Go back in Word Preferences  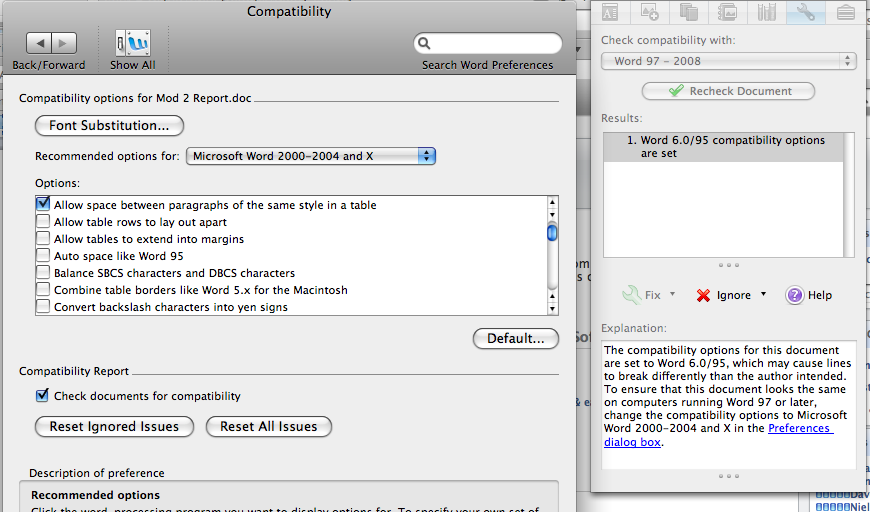39,43
